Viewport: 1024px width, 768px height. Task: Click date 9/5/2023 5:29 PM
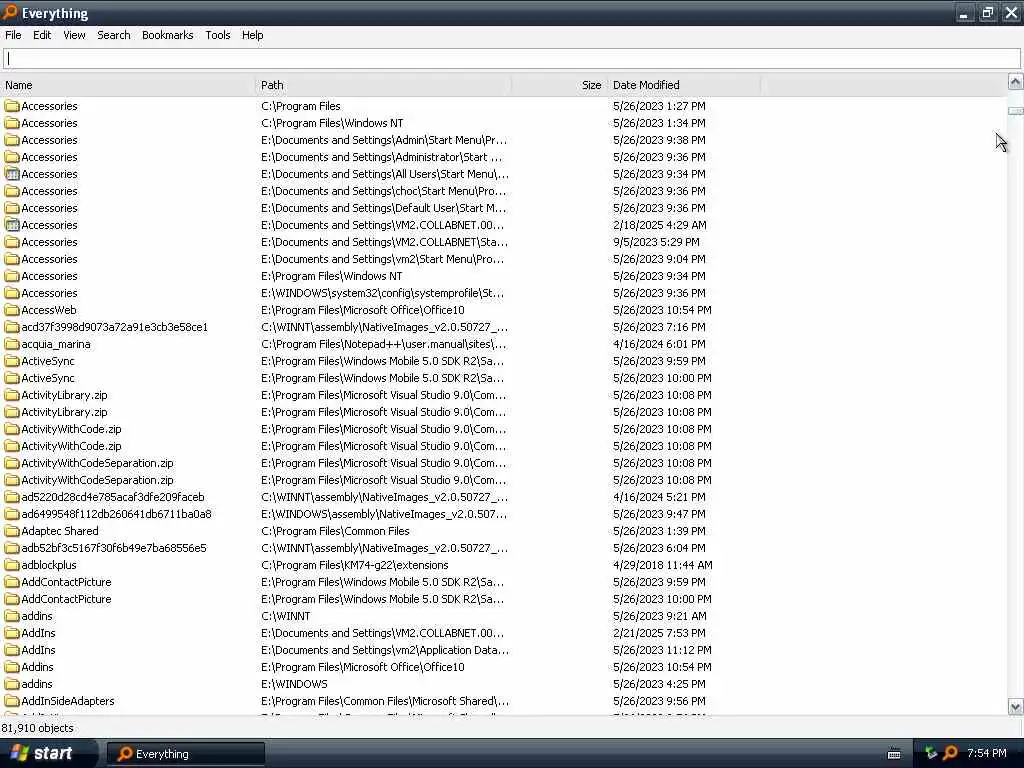coord(656,242)
